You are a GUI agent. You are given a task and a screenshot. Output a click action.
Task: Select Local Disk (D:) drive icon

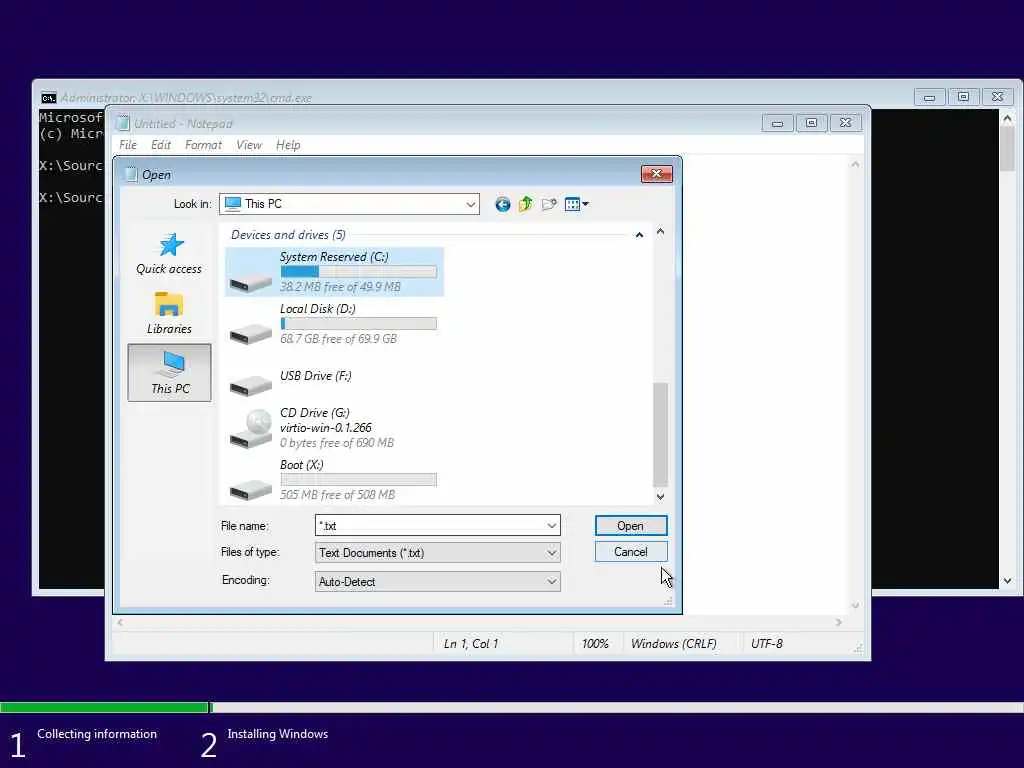pos(251,332)
